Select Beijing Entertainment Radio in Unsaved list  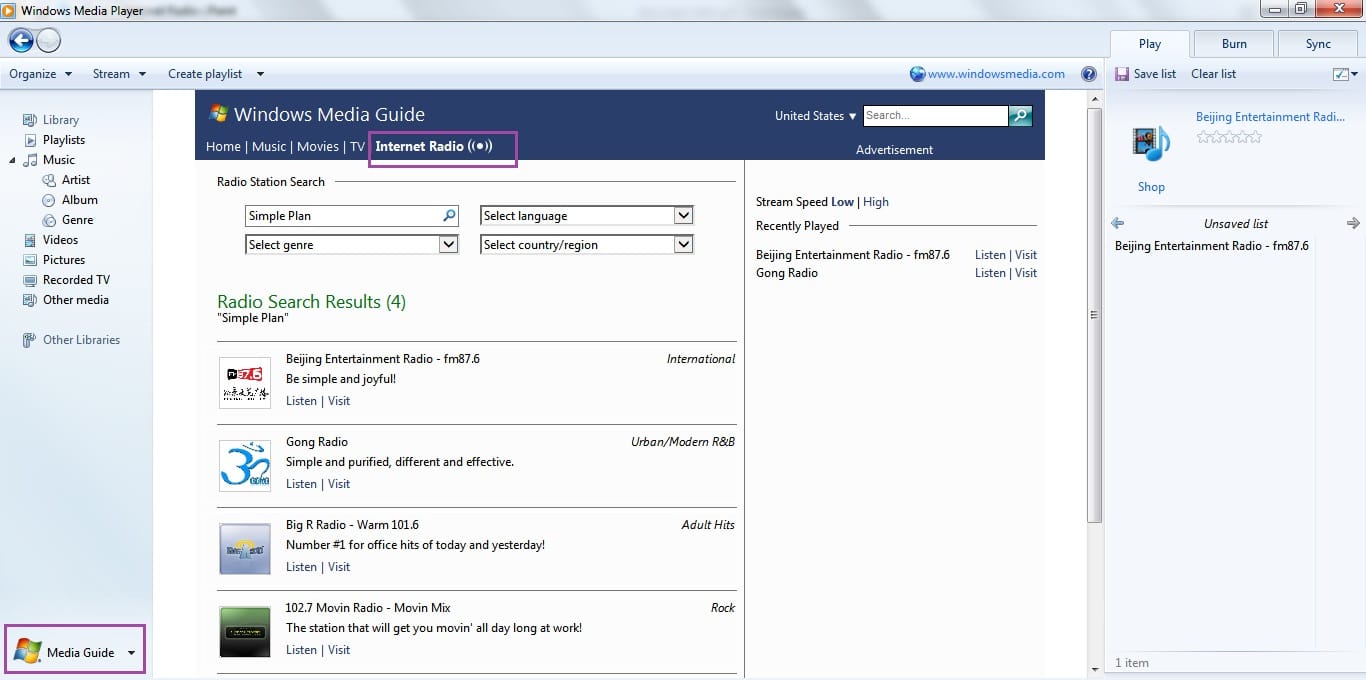click(1211, 246)
